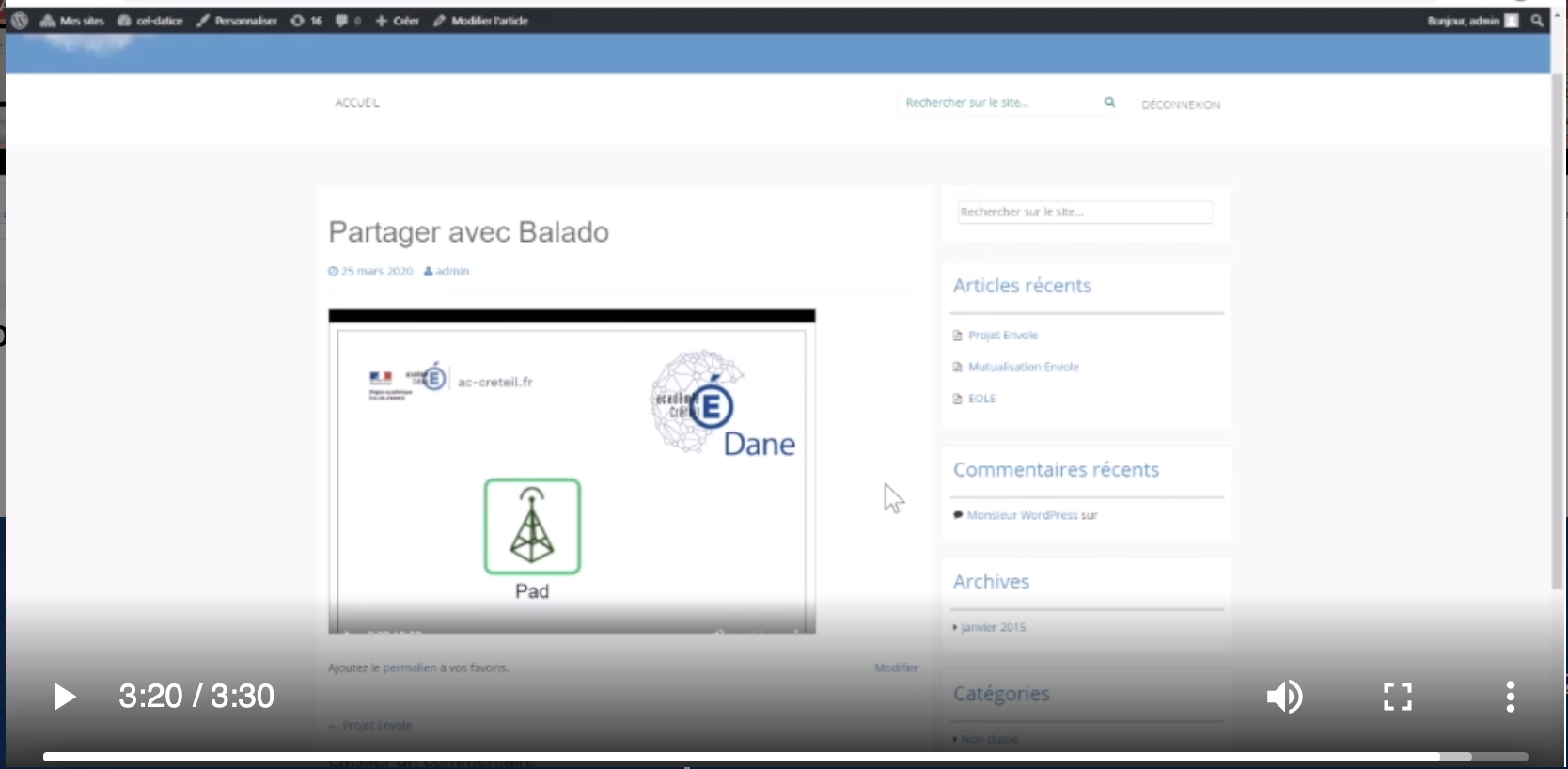Image resolution: width=1568 pixels, height=769 pixels.
Task: Open the Mutualisation Envole article link
Action: (1023, 368)
